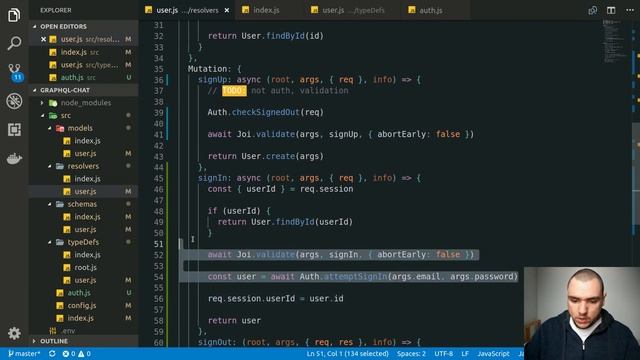Click the minimap code overview
This screenshot has height=360, width=640.
[615, 41]
